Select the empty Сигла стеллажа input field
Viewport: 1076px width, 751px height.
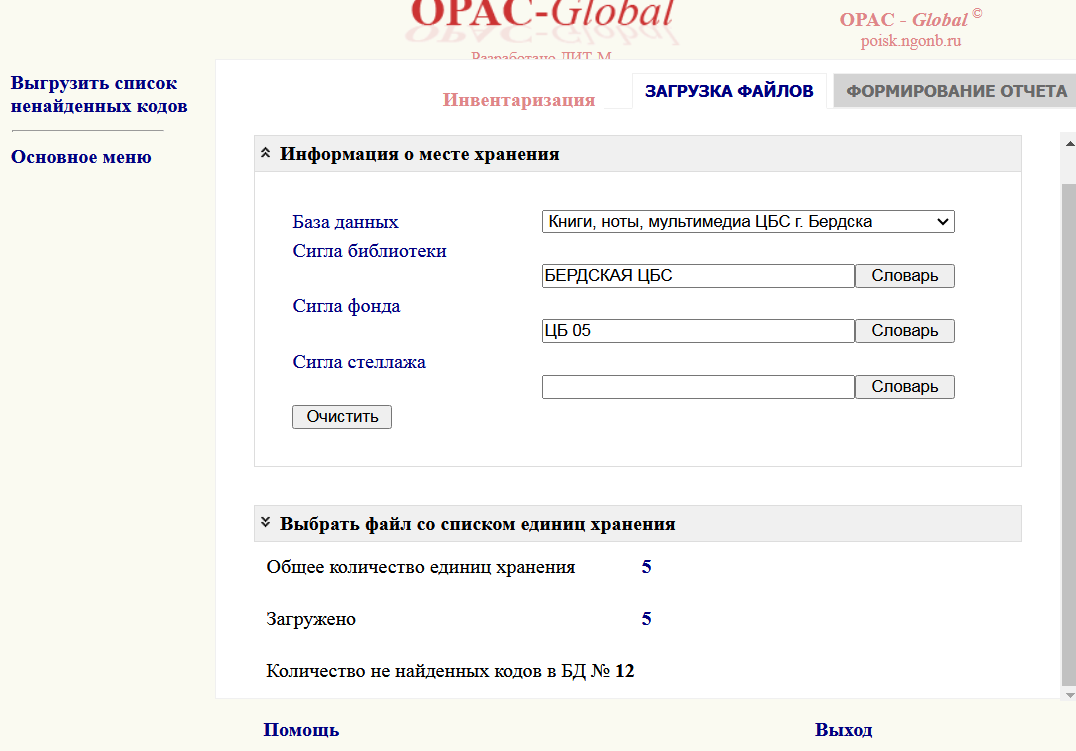point(698,387)
